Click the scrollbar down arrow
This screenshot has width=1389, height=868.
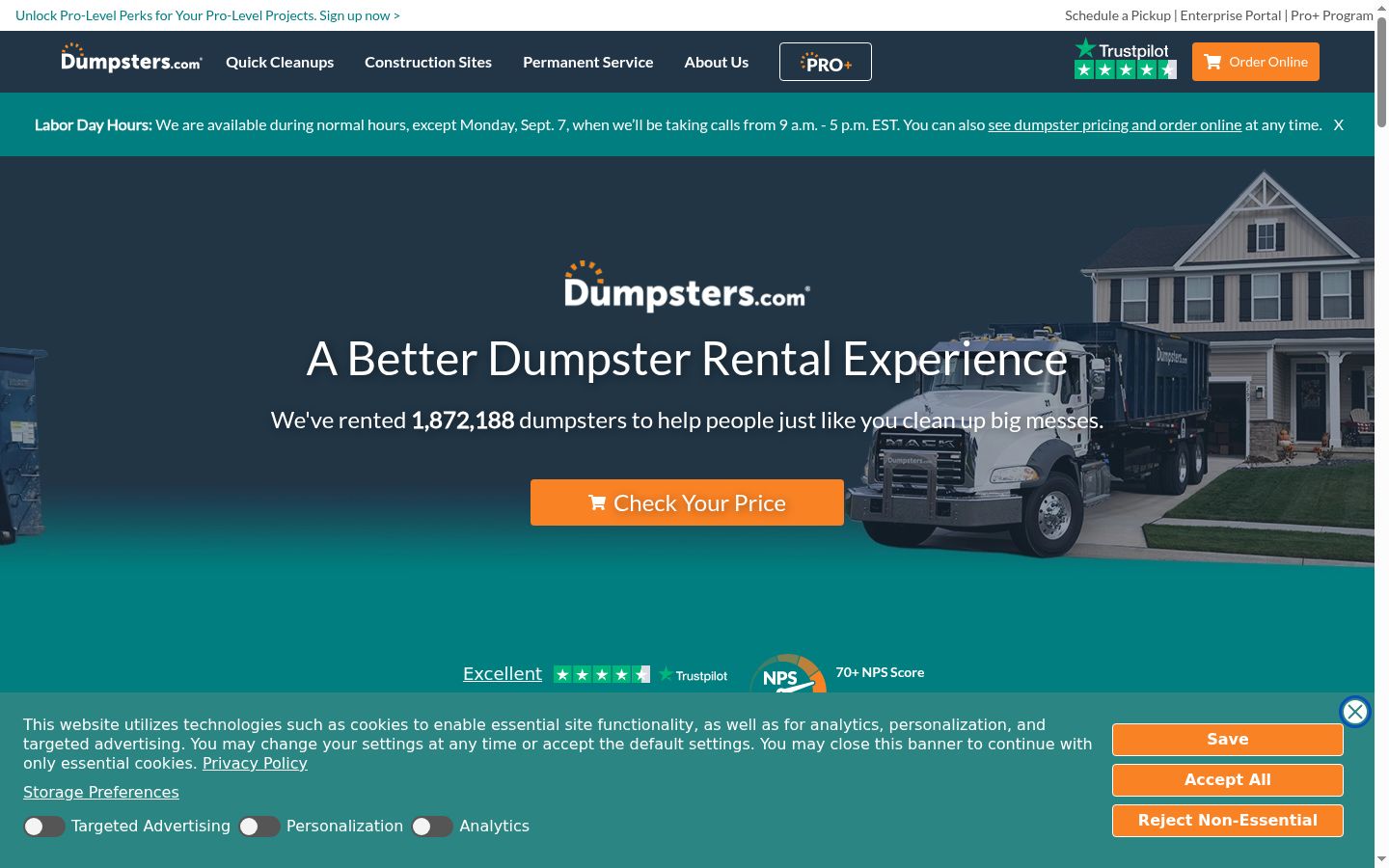coord(1381,859)
